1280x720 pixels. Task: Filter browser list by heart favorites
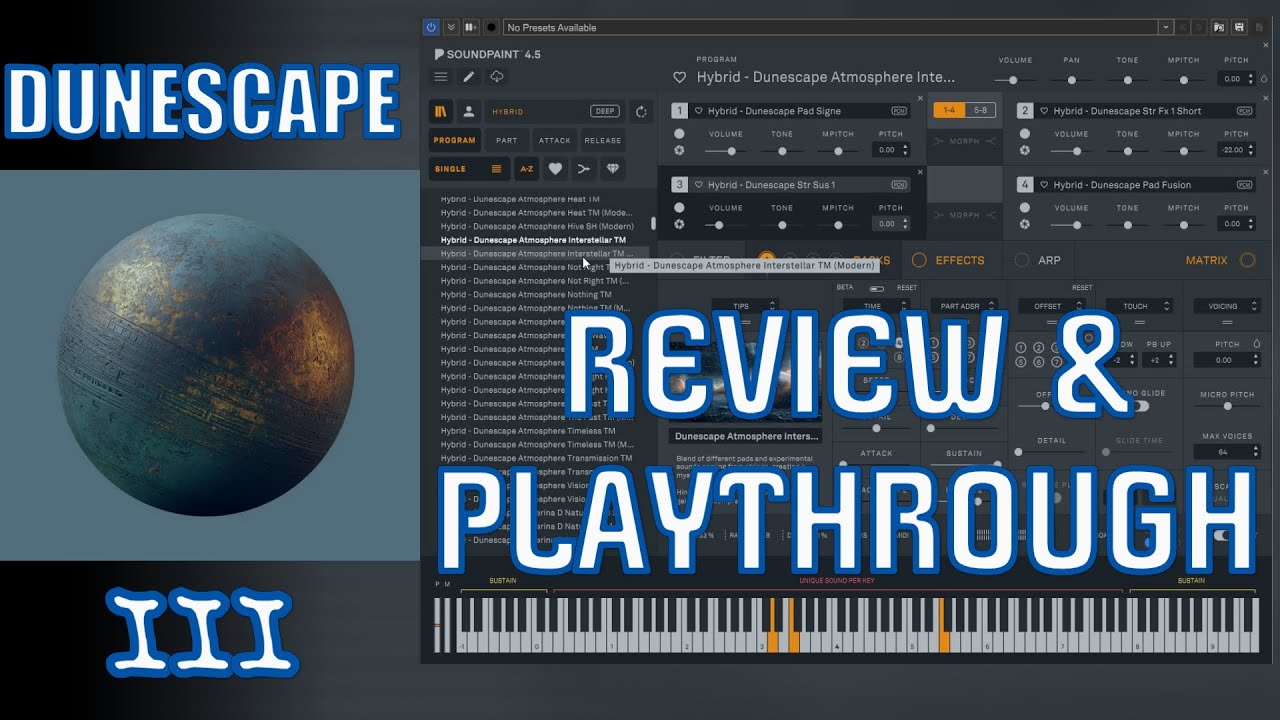coord(555,169)
